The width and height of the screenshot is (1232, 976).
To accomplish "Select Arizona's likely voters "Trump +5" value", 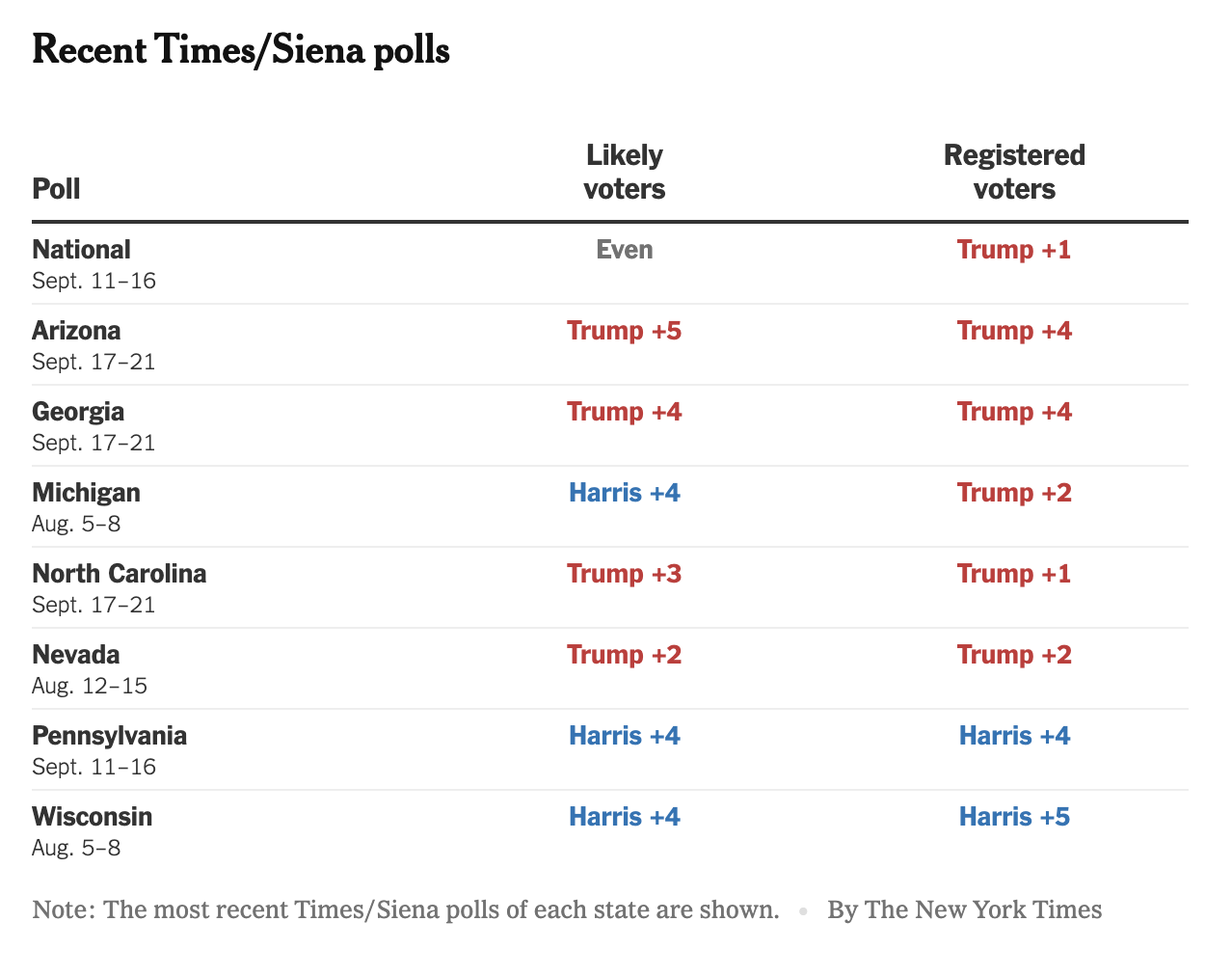I will pyautogui.click(x=625, y=331).
